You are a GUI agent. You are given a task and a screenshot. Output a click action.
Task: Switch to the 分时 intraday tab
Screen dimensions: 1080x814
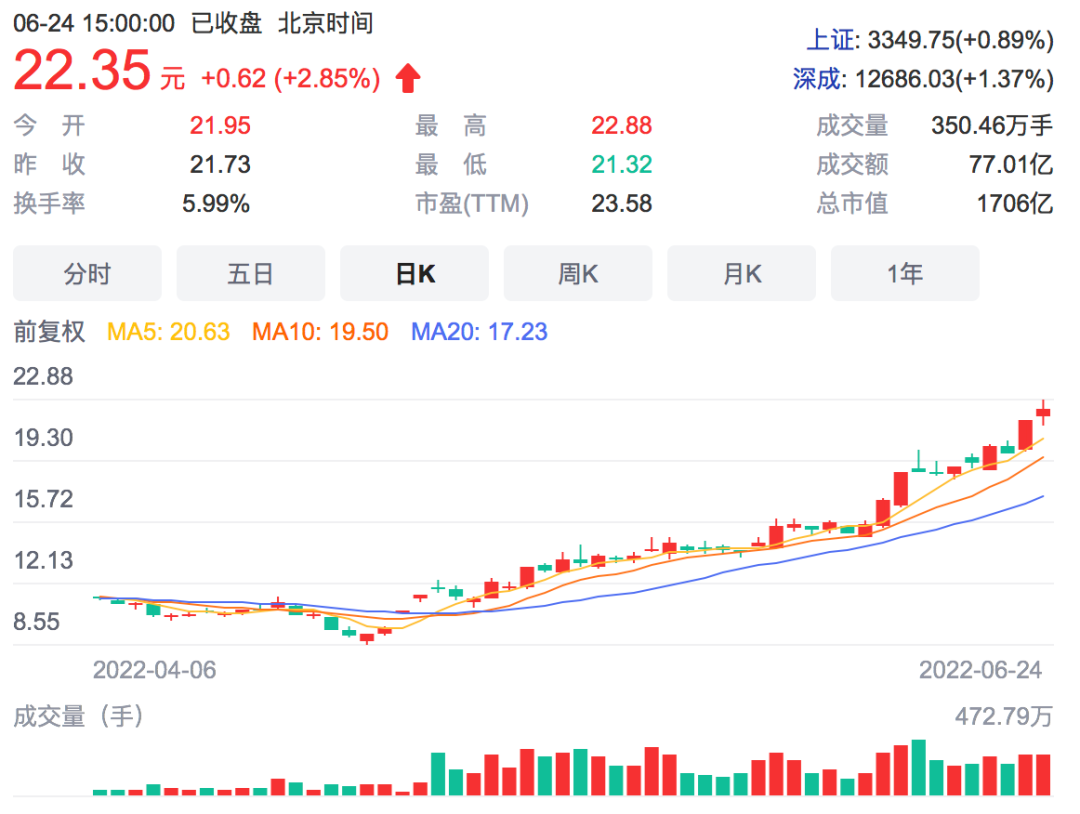(87, 272)
